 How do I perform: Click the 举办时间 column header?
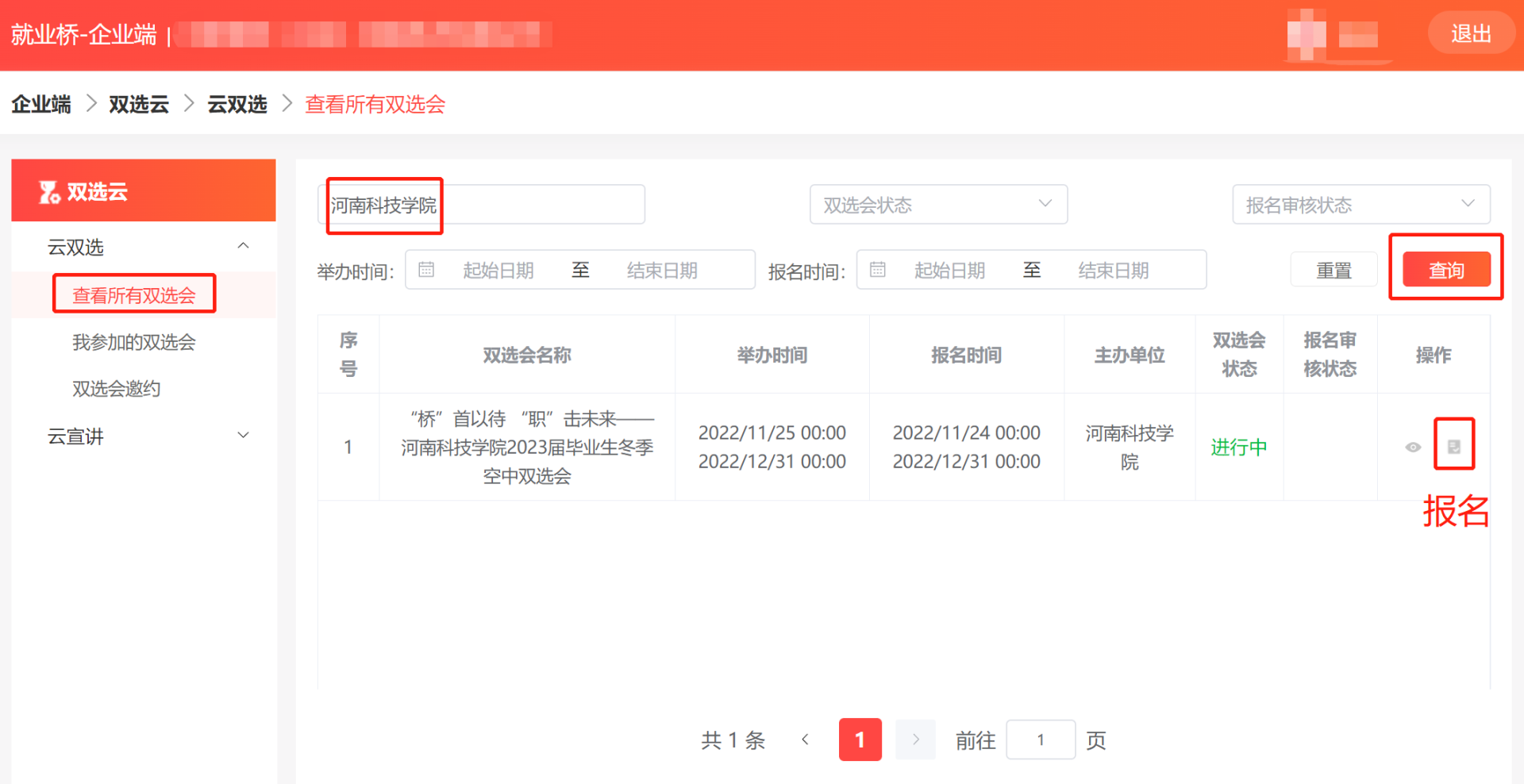pos(772,355)
